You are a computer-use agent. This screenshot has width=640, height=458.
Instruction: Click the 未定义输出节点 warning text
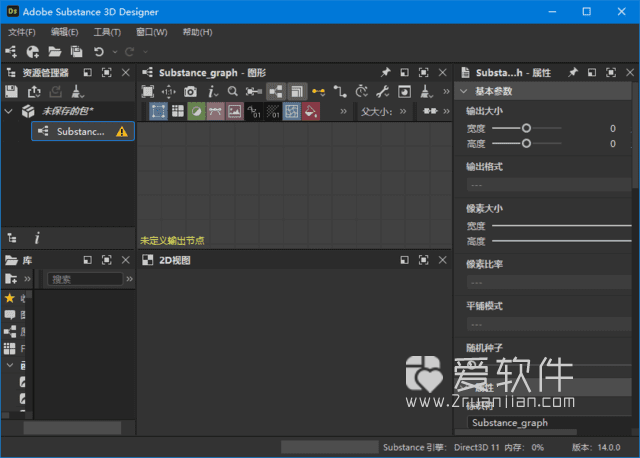172,240
